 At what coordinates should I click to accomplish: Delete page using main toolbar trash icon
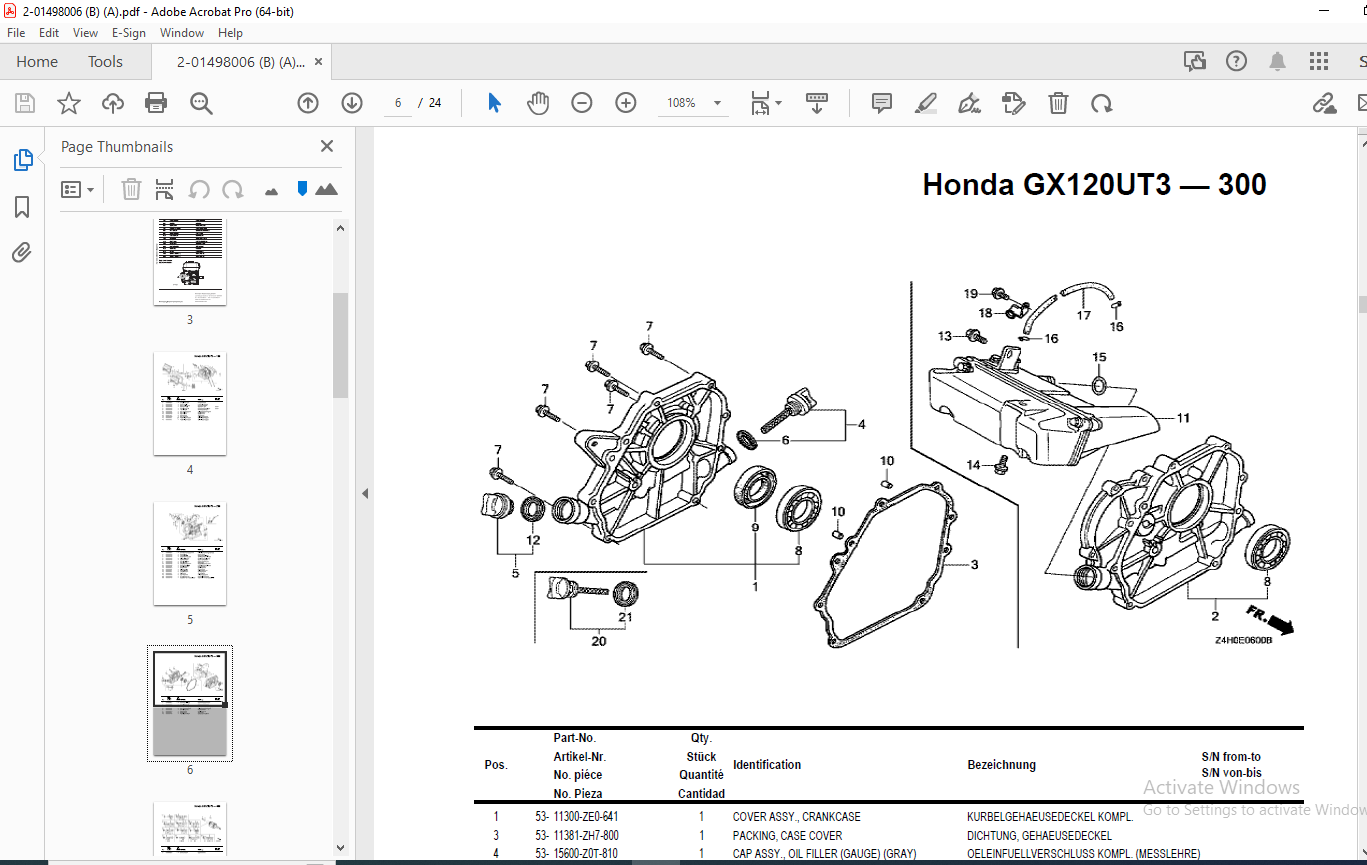1058,103
